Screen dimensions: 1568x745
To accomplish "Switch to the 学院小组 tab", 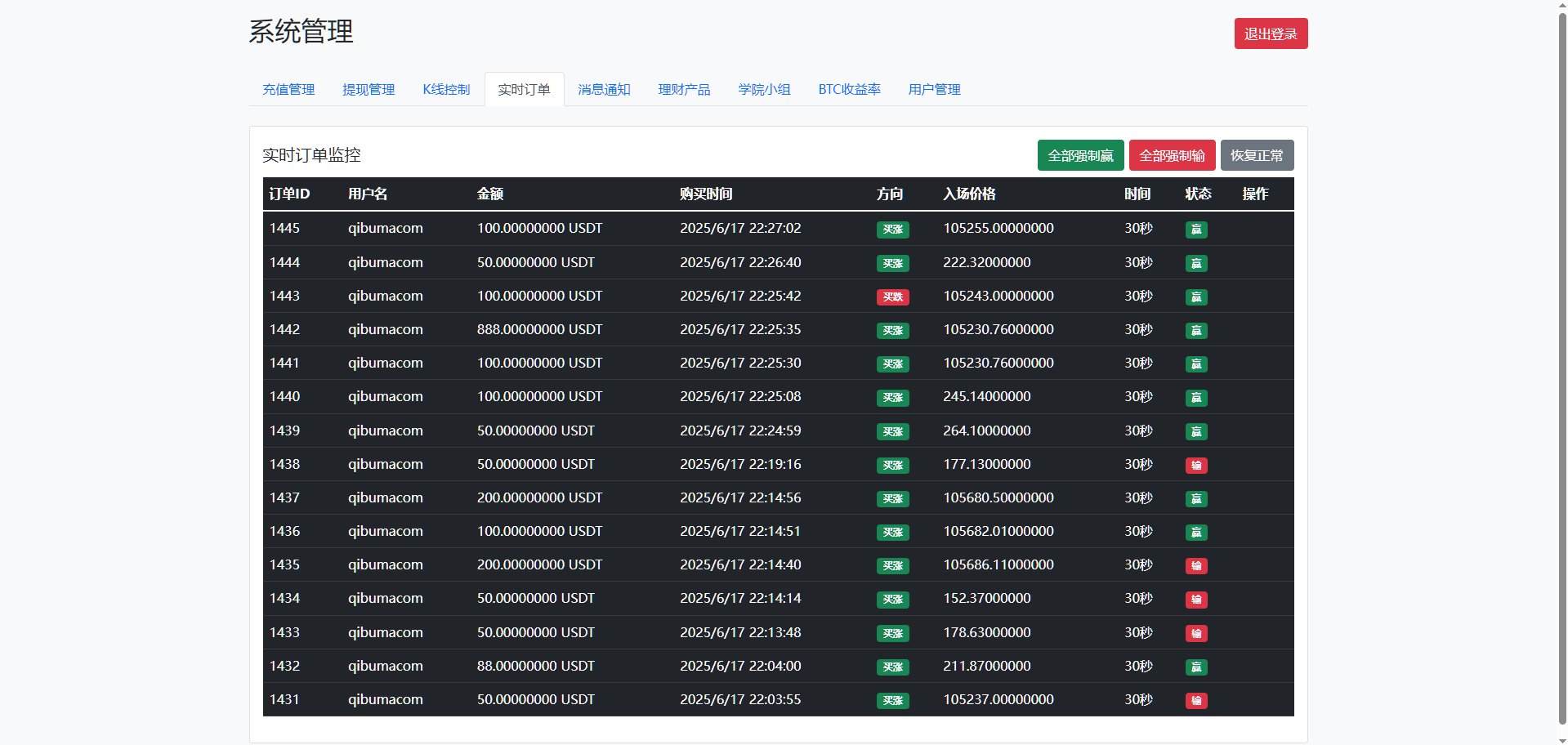I will 764,89.
